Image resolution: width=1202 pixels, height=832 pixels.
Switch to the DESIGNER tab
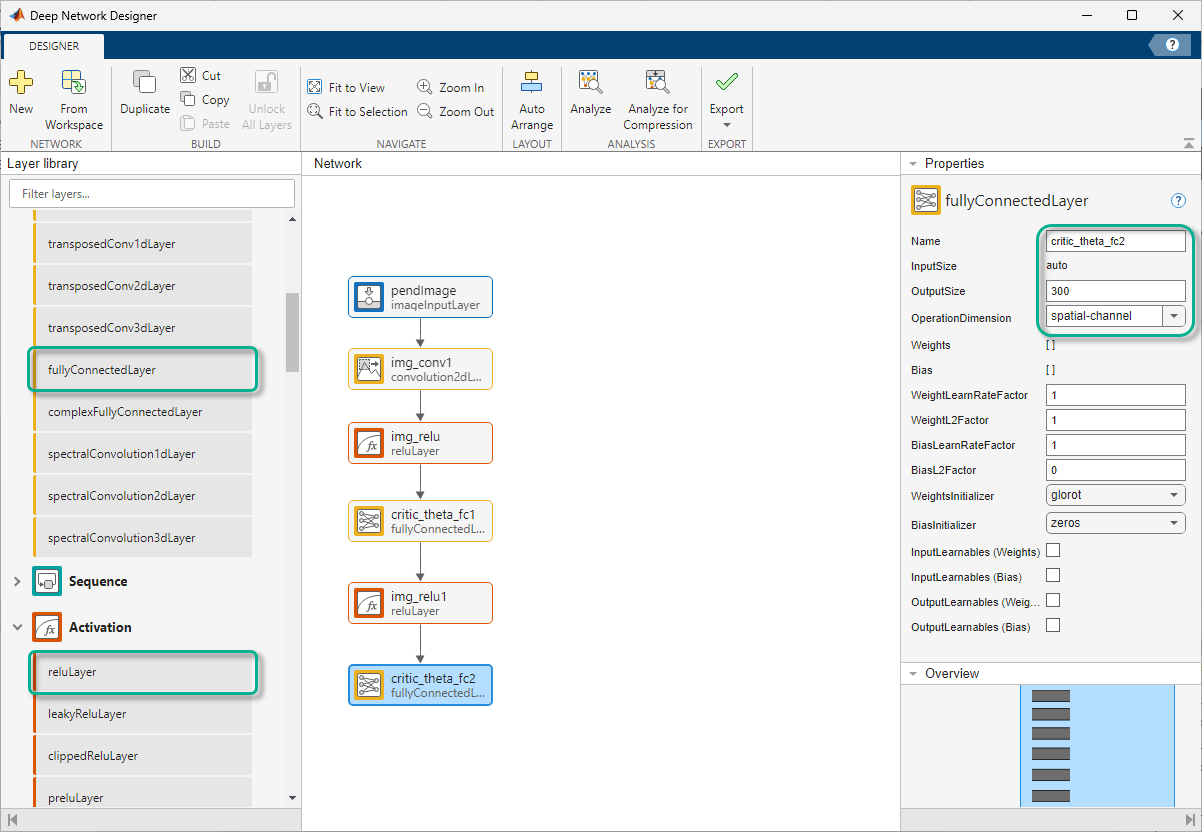pyautogui.click(x=55, y=46)
